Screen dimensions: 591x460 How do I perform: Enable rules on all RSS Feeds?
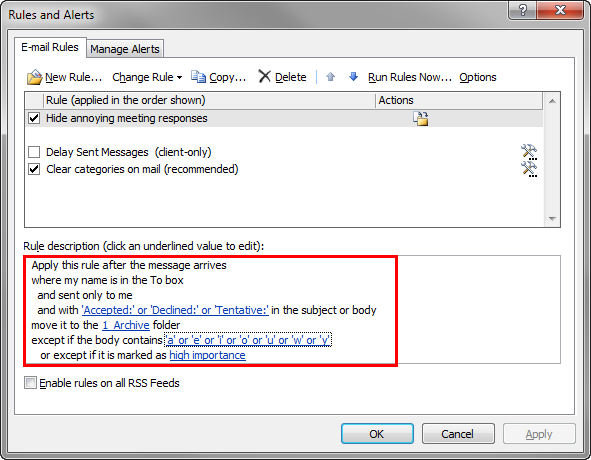(x=30, y=383)
